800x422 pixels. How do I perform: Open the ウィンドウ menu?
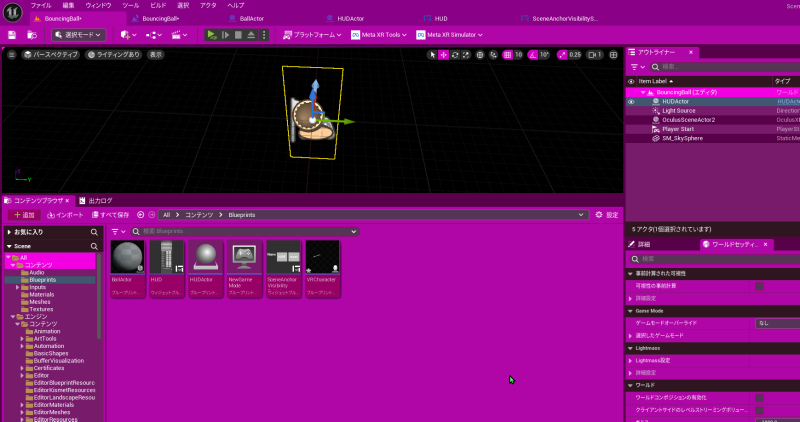98,5
